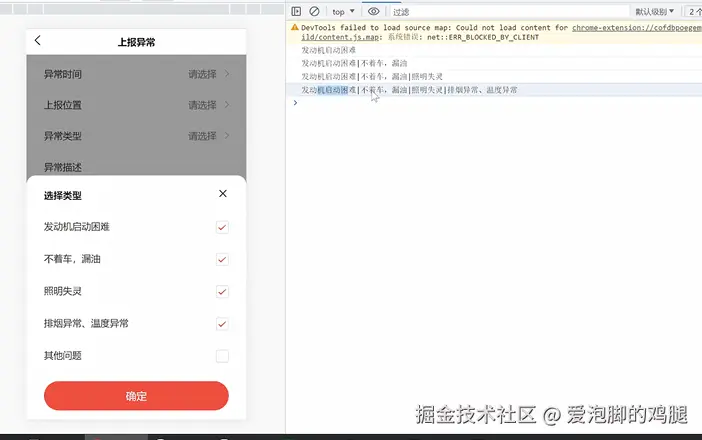Click console log ending with 温度异常
Screen dimensions: 702x440
point(409,90)
